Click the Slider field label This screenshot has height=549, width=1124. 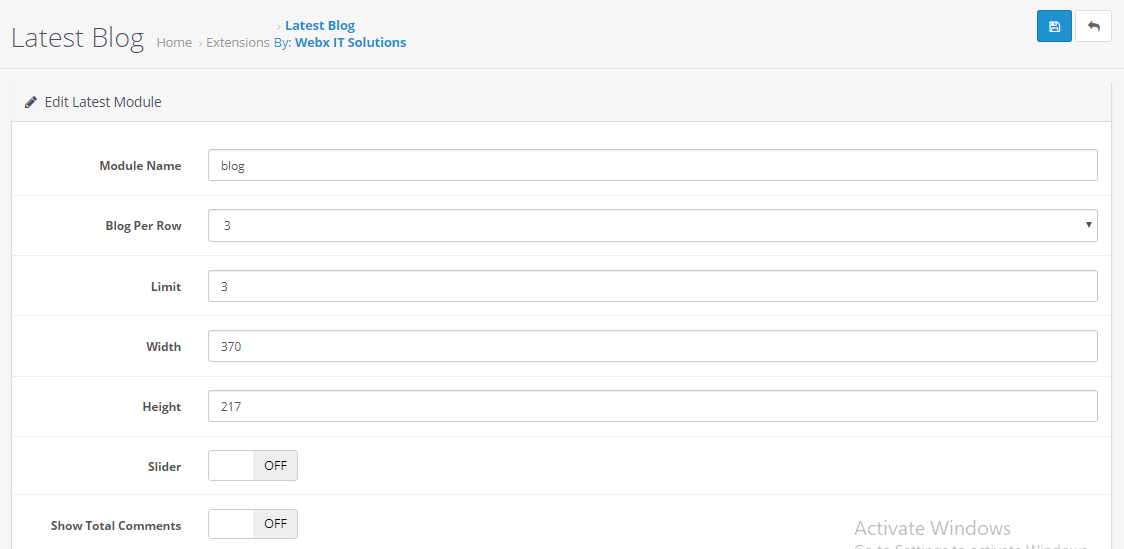[164, 467]
